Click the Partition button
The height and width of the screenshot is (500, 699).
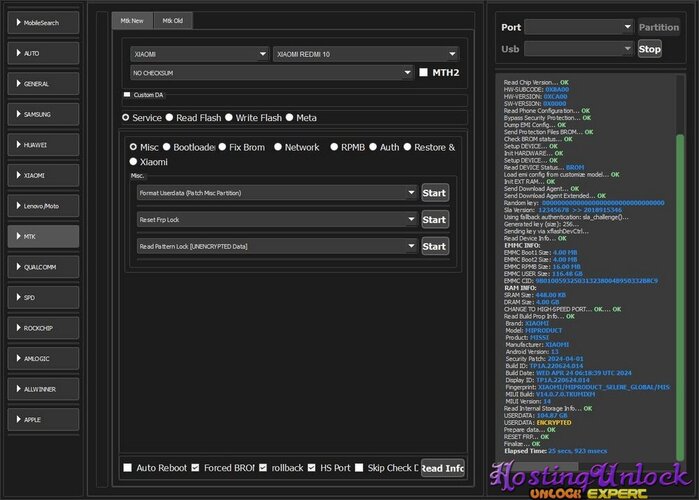coord(659,27)
